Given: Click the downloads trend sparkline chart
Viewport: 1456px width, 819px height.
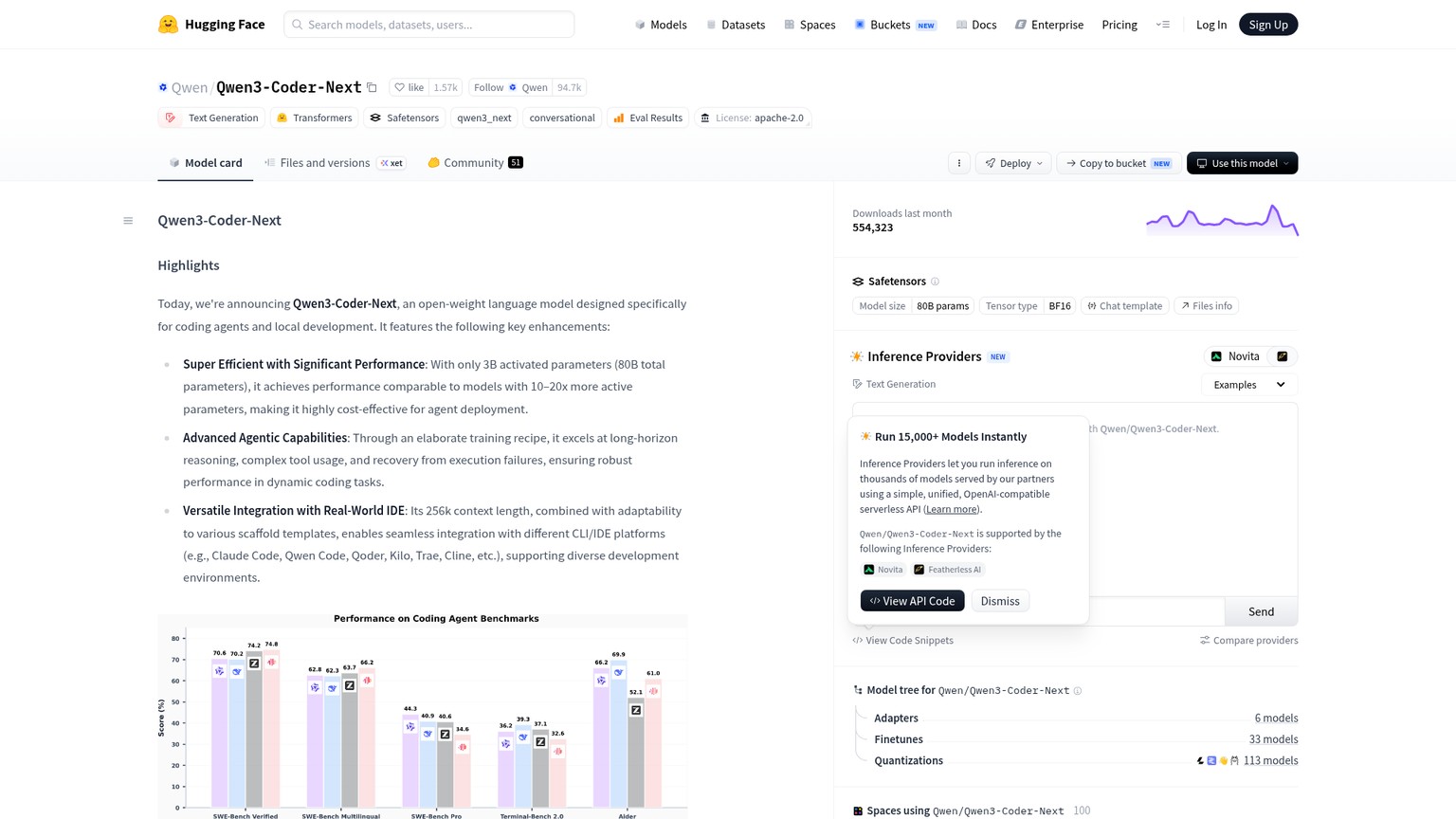Looking at the screenshot, I should (x=1222, y=220).
